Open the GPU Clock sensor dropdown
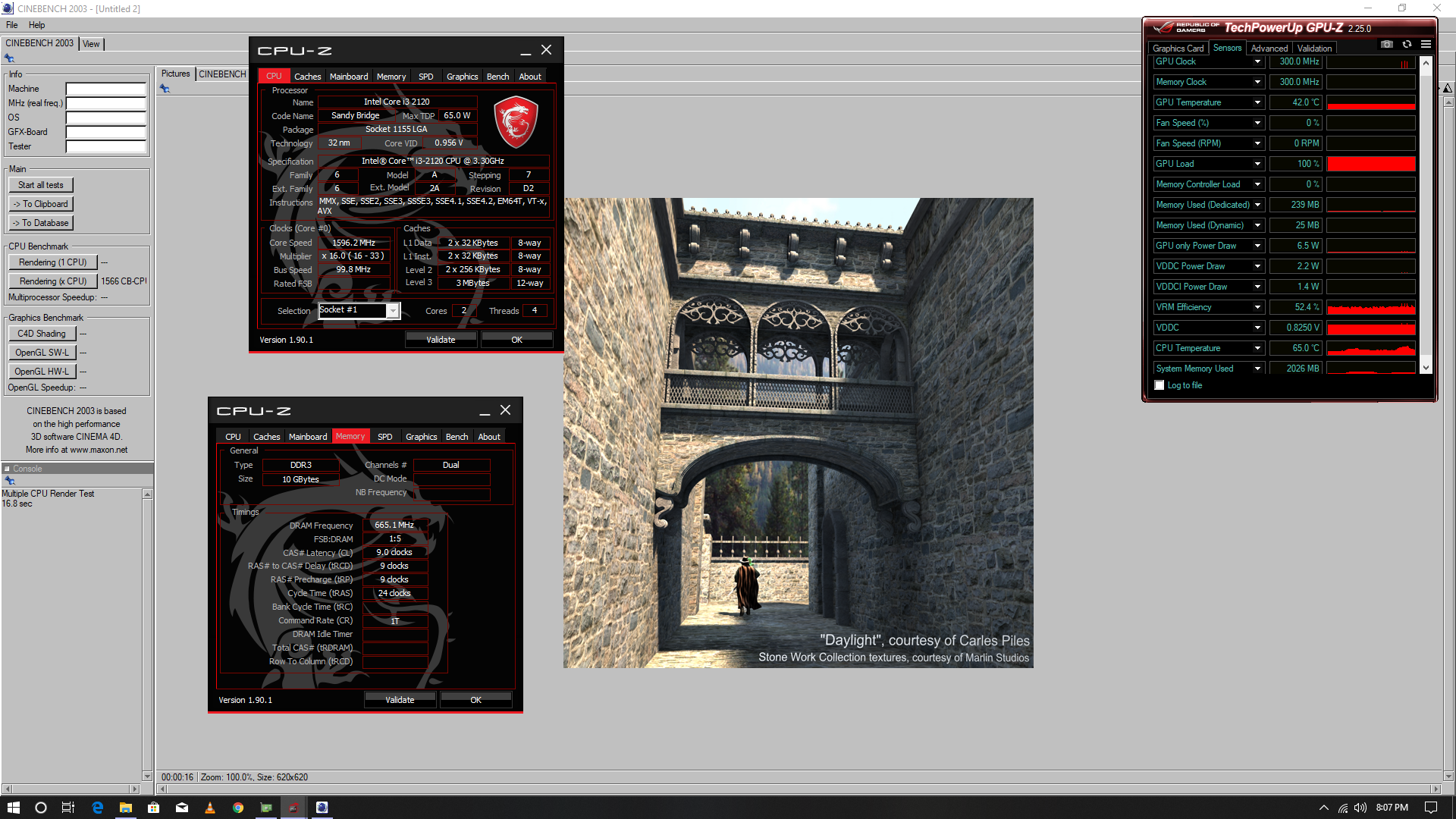 pyautogui.click(x=1257, y=61)
